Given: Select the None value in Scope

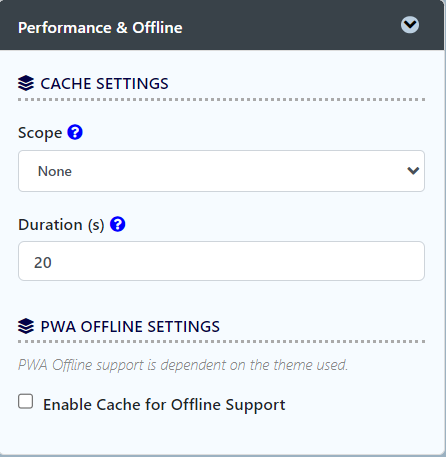Looking at the screenshot, I should 55,171.
